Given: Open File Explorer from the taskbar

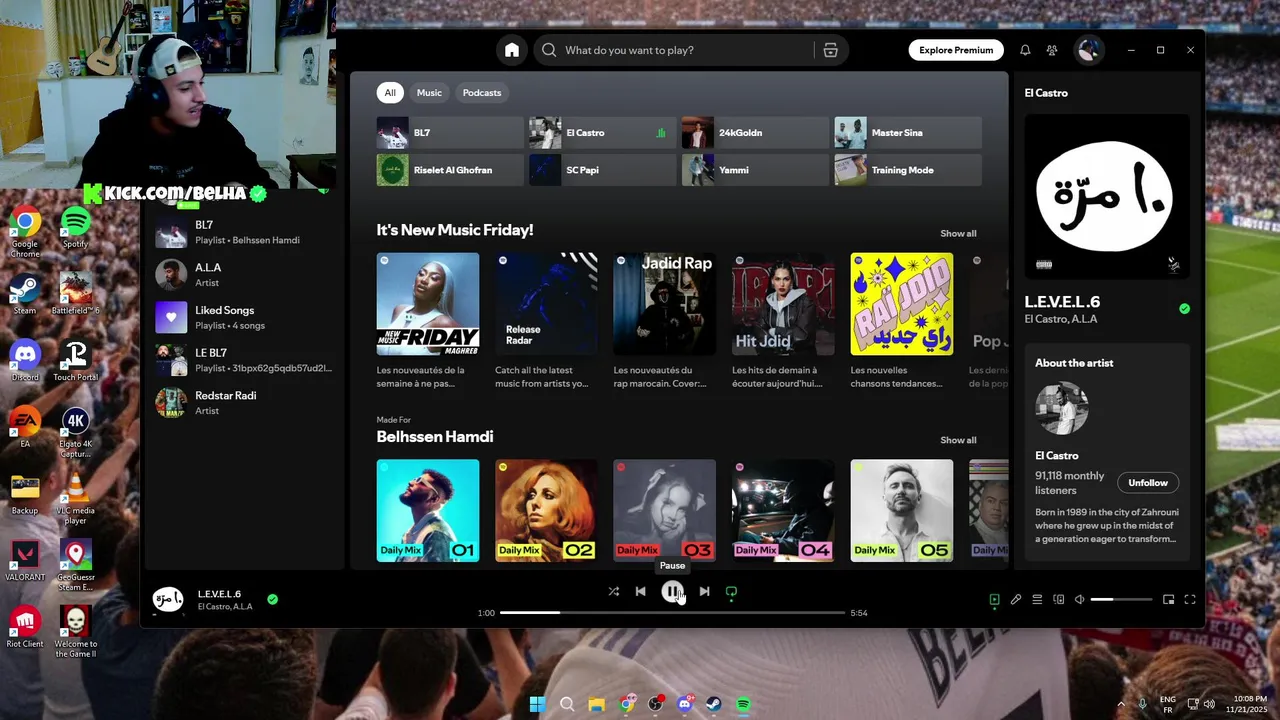Looking at the screenshot, I should pos(596,704).
